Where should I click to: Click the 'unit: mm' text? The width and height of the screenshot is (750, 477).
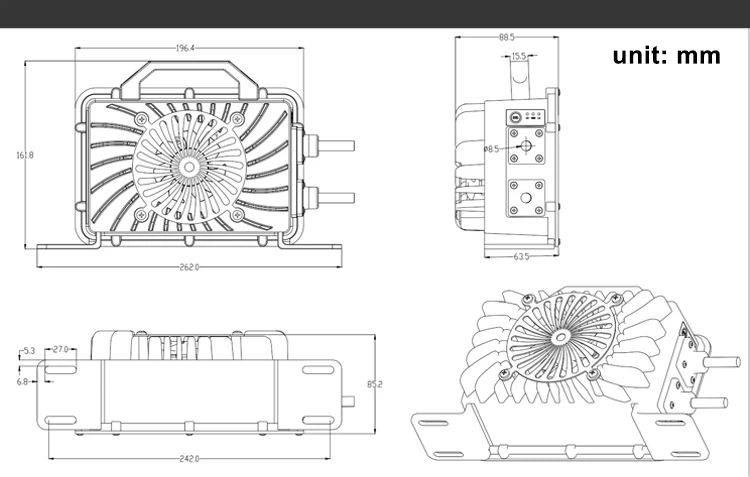tap(666, 55)
